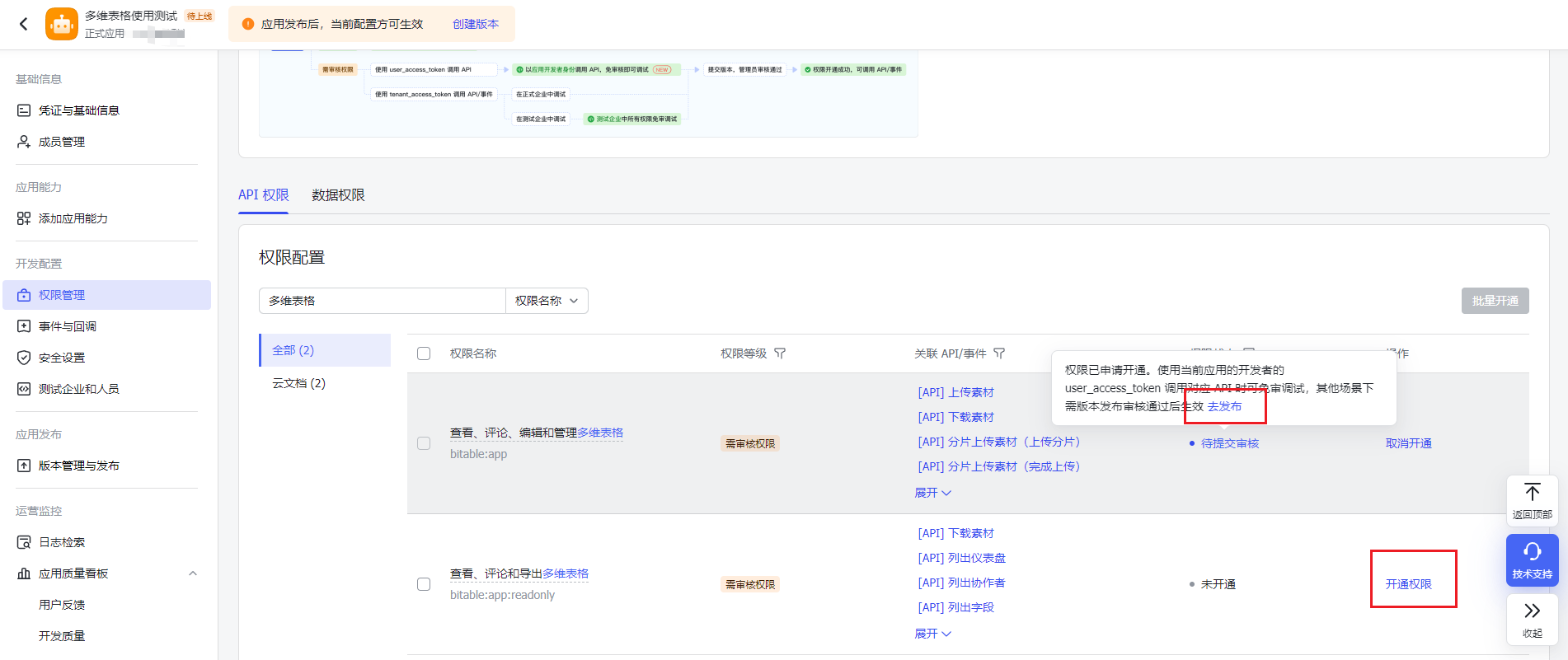The width and height of the screenshot is (1568, 660).
Task: Click filter icon beside 权限等级 column
Action: coord(780,353)
